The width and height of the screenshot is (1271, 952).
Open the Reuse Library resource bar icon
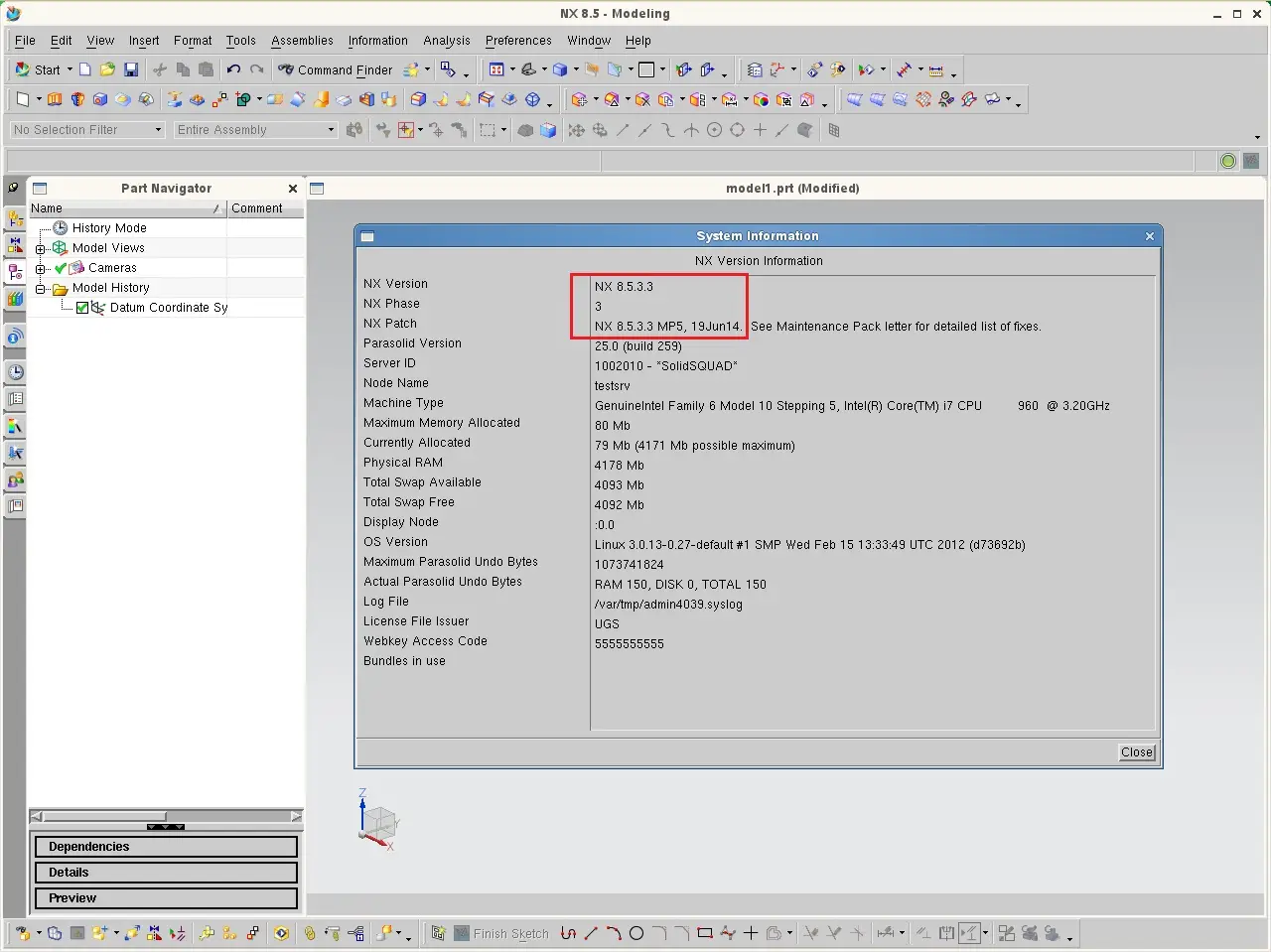15,298
